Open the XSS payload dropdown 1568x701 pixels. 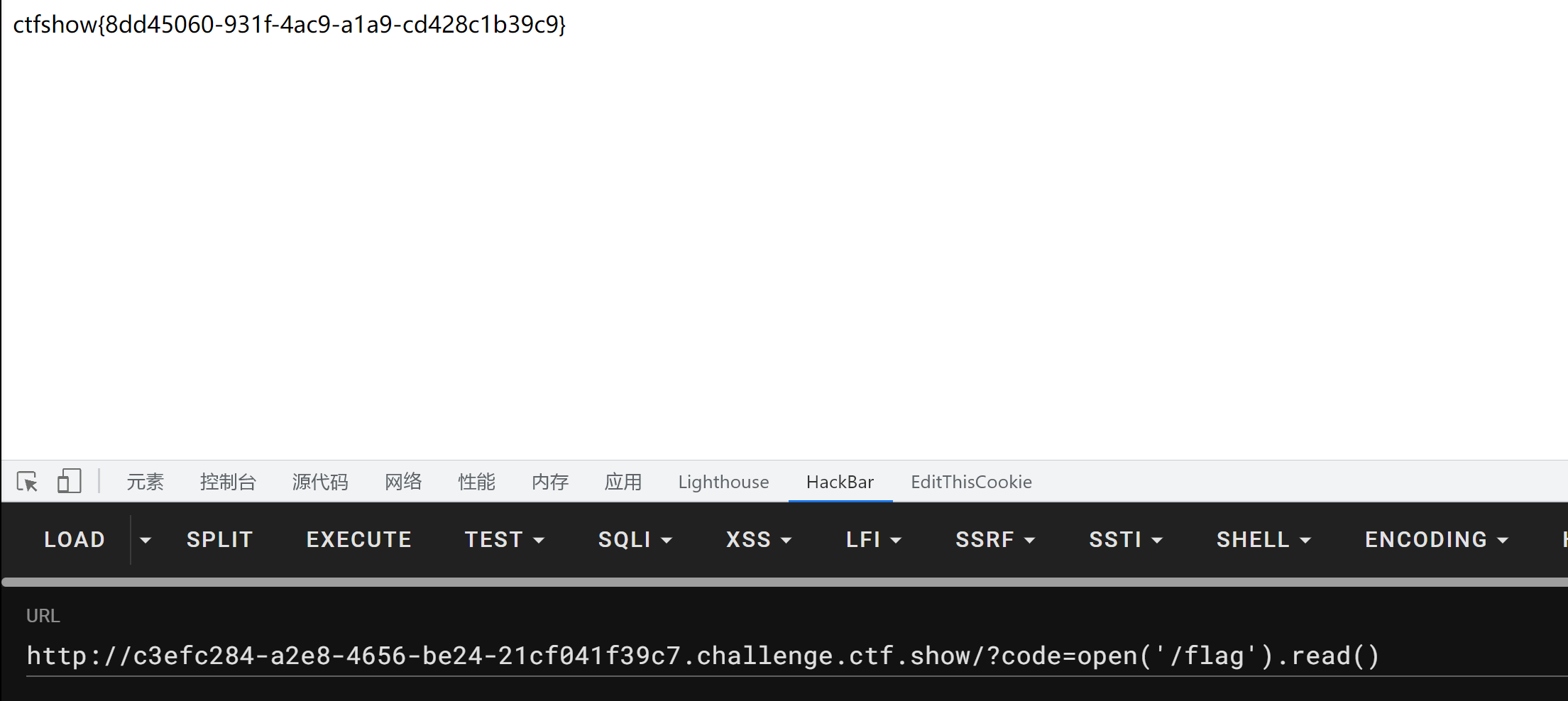click(x=758, y=540)
